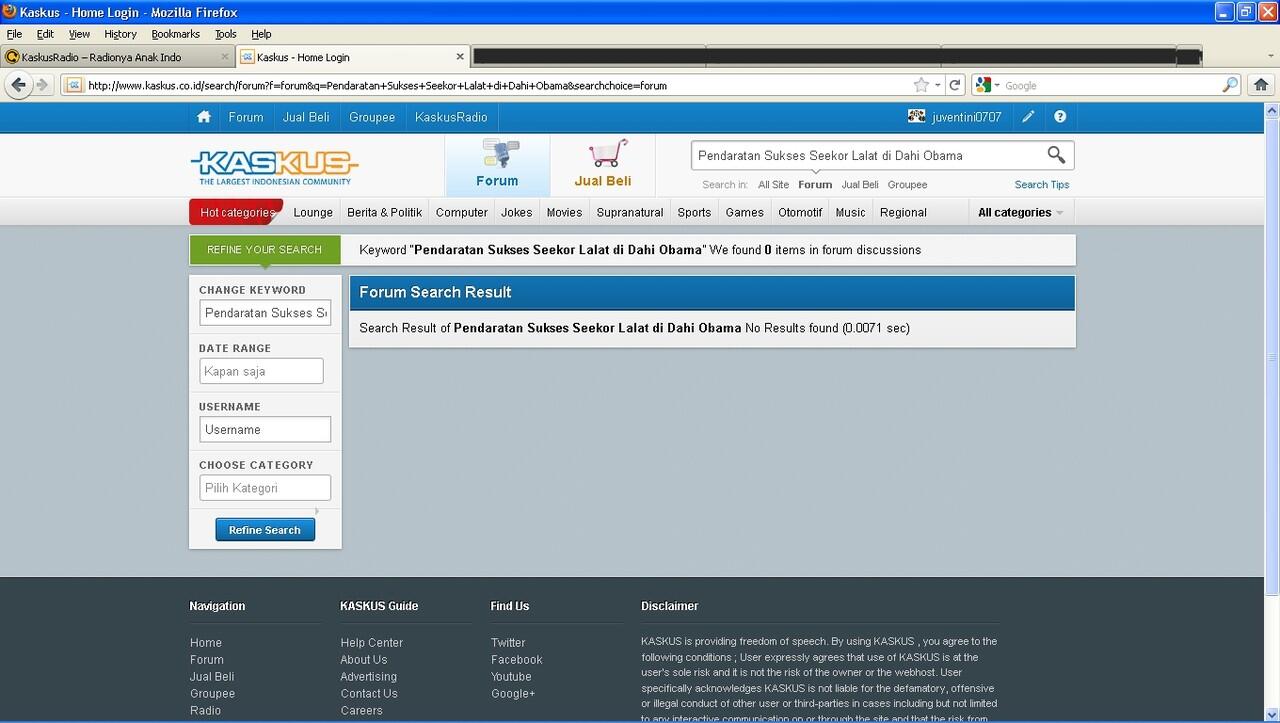Open the address bar history dropdown arrow
Screen dimensions: 1280x723
click(937, 86)
